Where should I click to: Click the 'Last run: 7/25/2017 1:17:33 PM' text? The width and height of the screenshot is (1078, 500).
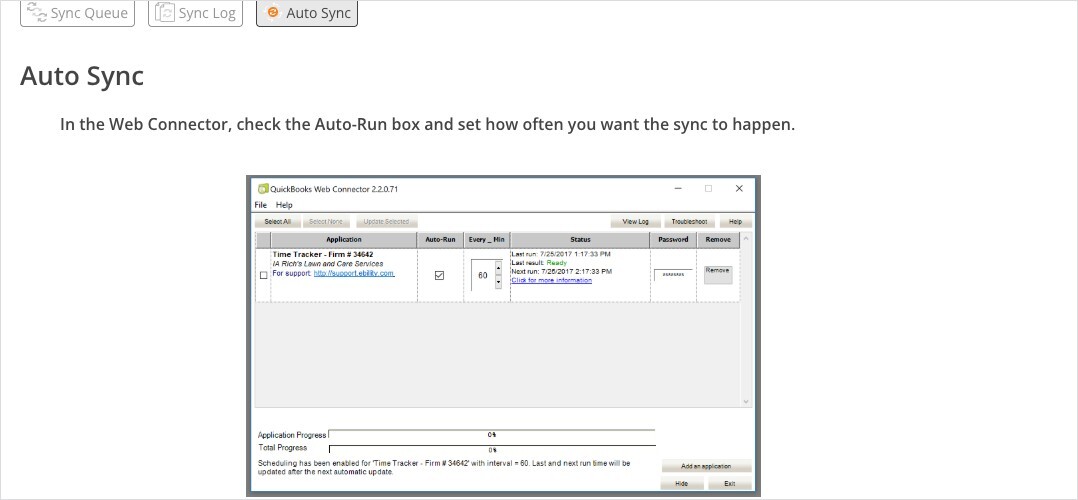point(561,254)
